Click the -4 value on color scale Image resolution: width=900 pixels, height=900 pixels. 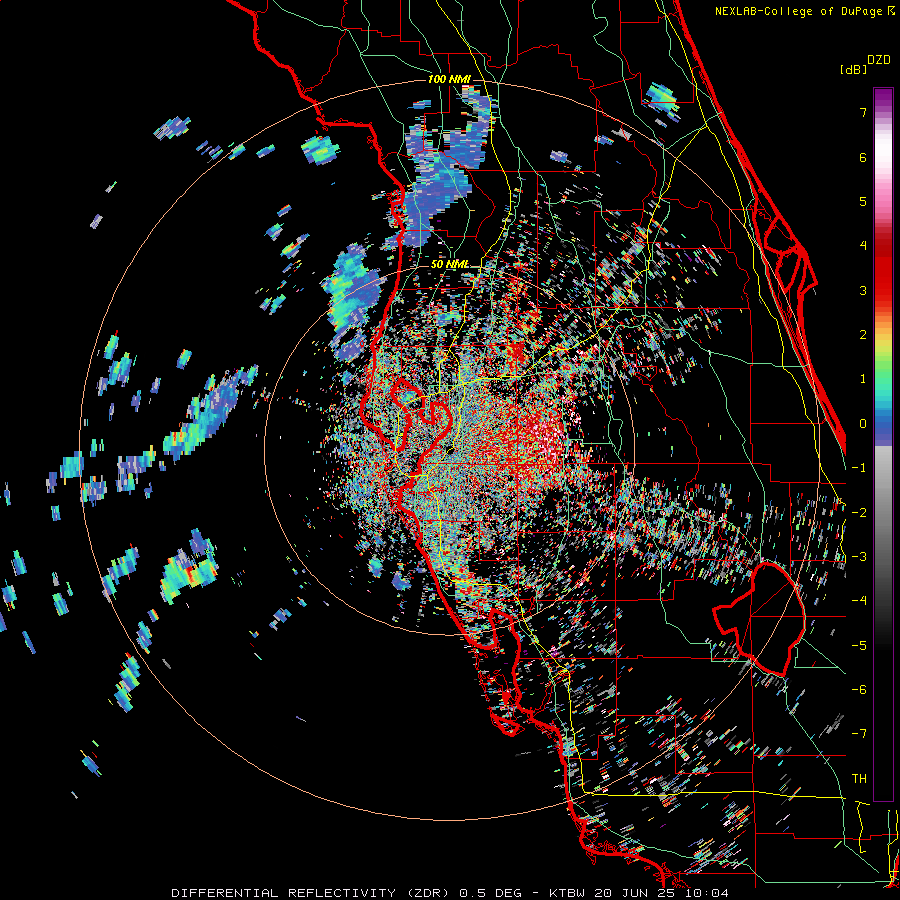click(859, 601)
